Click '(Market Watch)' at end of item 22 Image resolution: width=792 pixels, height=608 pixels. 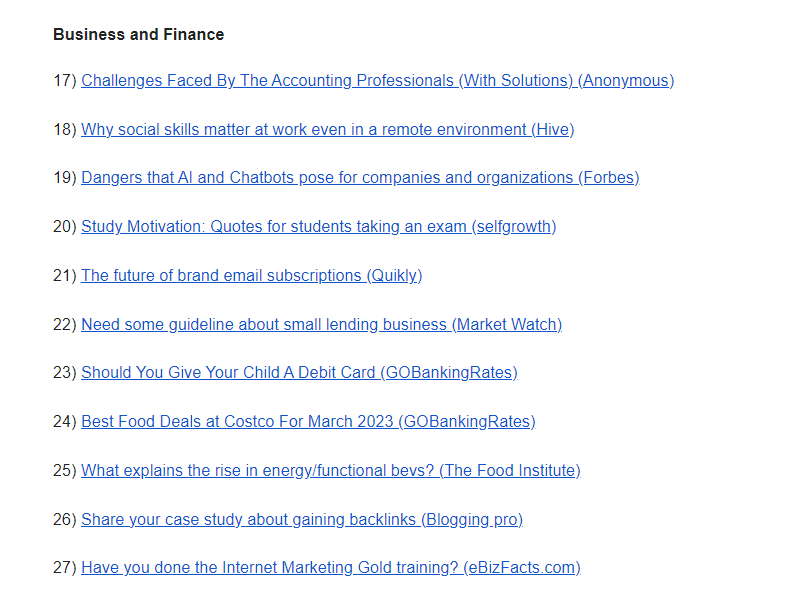(507, 324)
